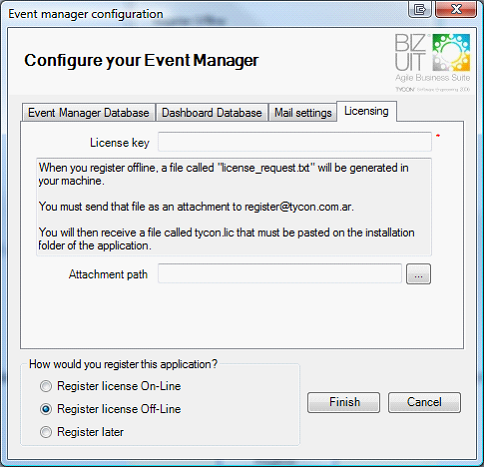The width and height of the screenshot is (485, 468).
Task: Browse for attachment path with ellipsis button
Action: [x=418, y=274]
